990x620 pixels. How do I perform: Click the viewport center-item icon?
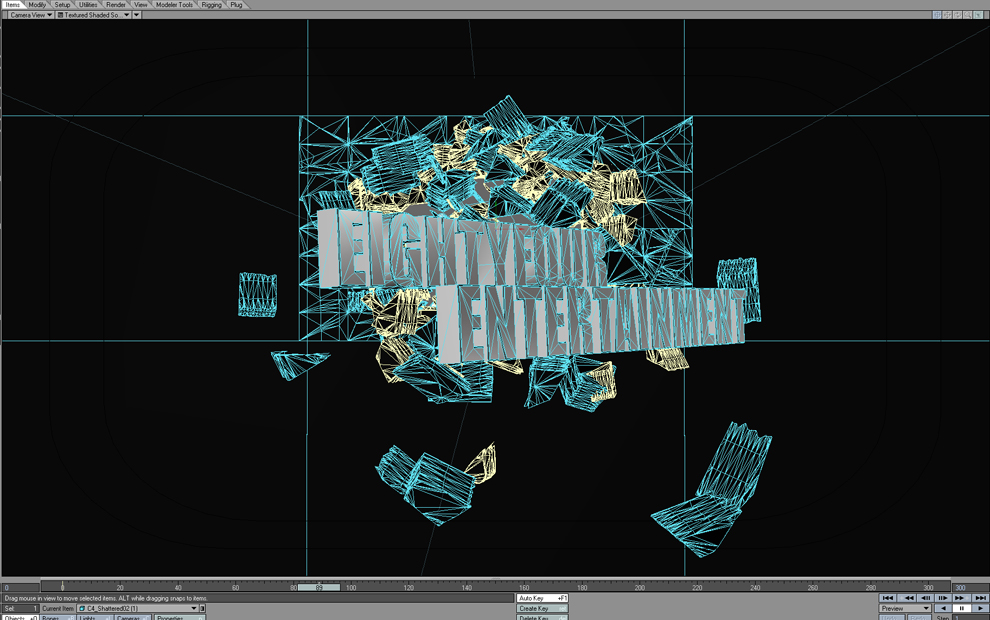click(x=937, y=15)
